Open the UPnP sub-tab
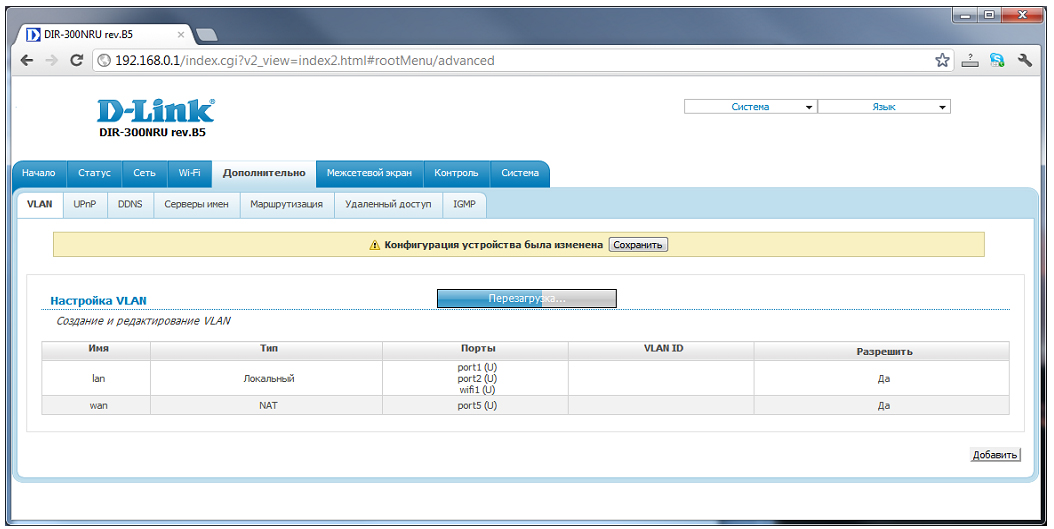This screenshot has height=529, width=1054. (84, 204)
